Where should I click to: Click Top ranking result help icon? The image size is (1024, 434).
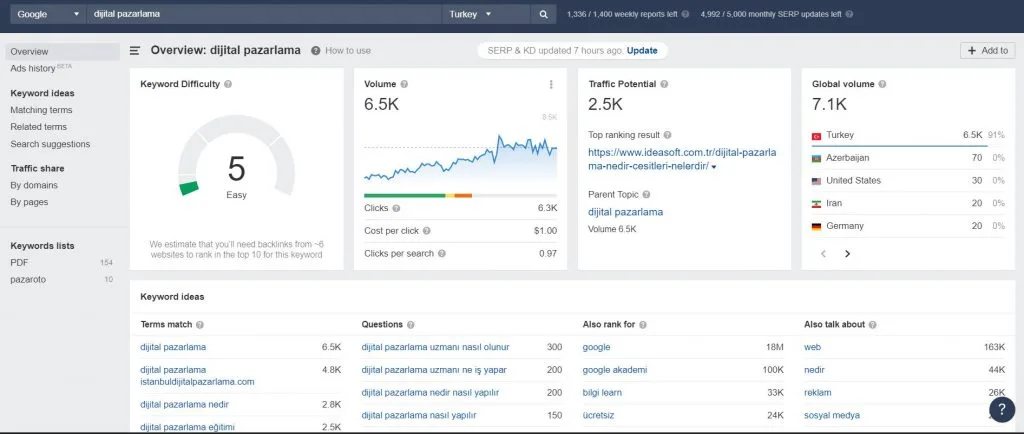[667, 135]
